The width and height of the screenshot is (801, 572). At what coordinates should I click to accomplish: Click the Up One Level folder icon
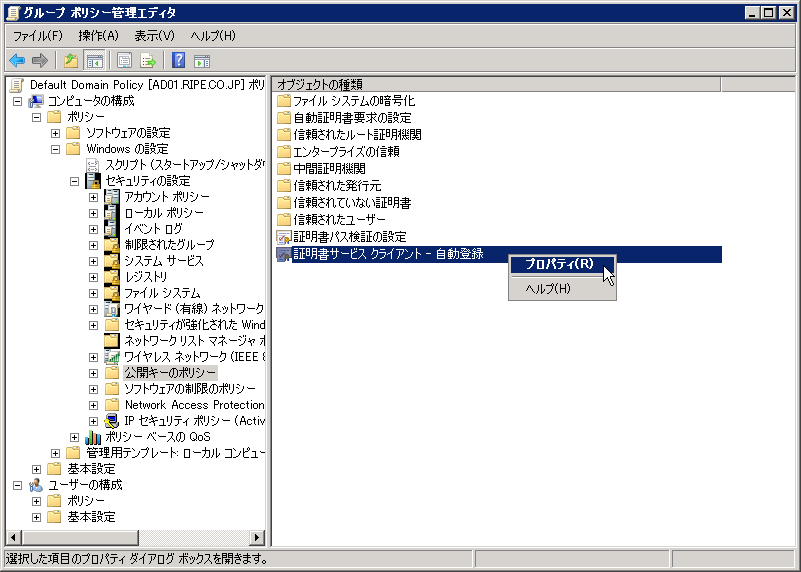70,60
